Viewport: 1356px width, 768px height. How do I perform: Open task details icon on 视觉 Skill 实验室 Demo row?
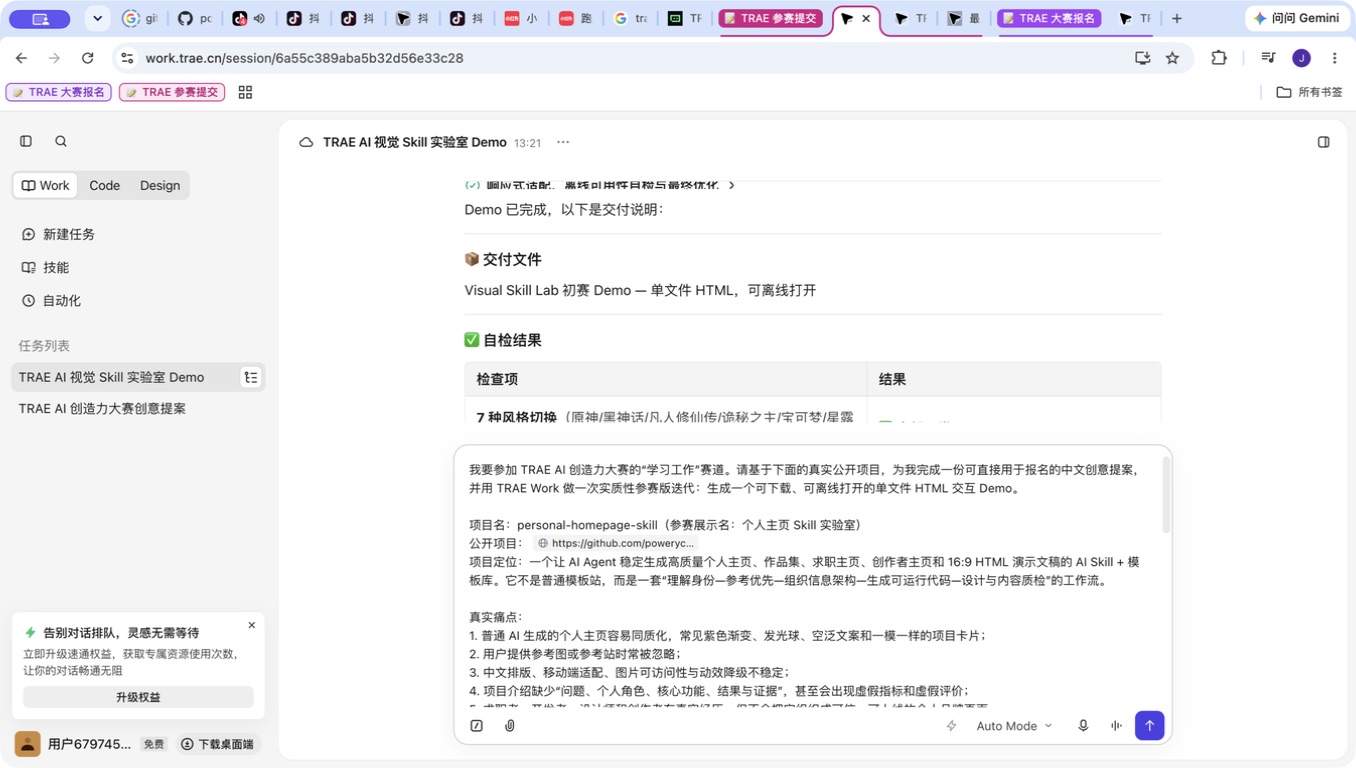pyautogui.click(x=251, y=377)
